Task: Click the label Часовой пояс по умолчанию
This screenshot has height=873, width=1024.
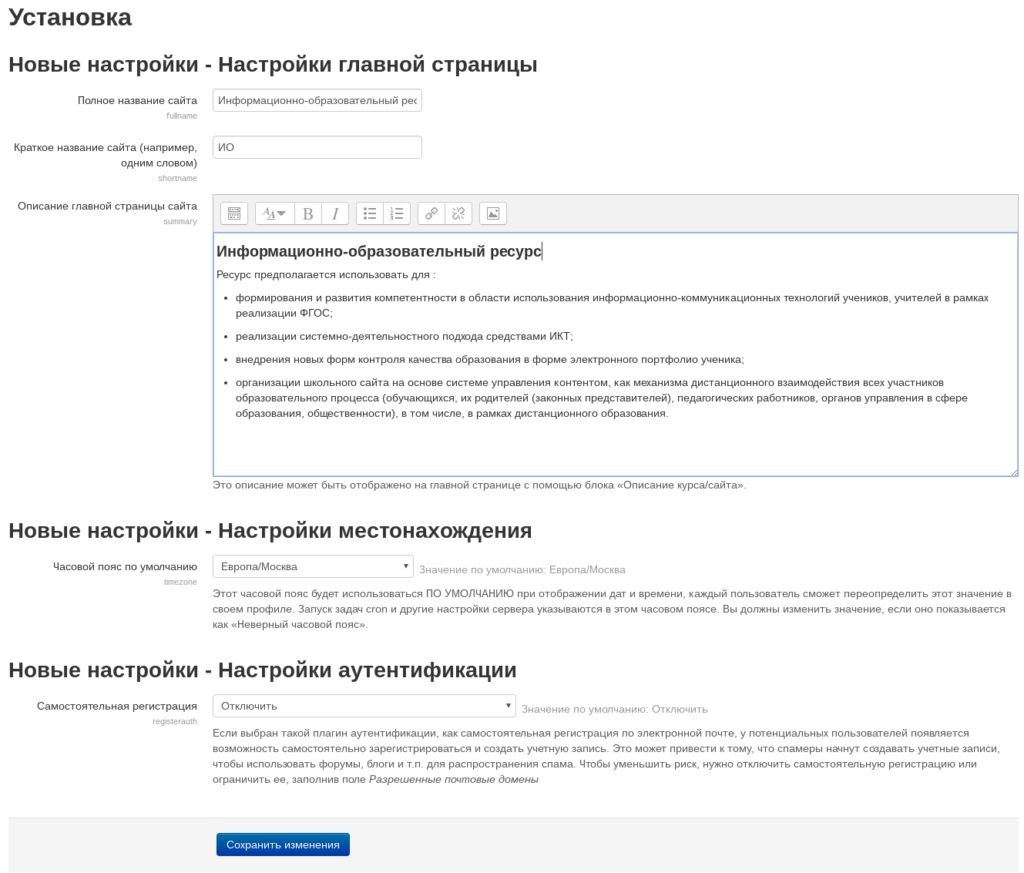Action: (x=125, y=566)
